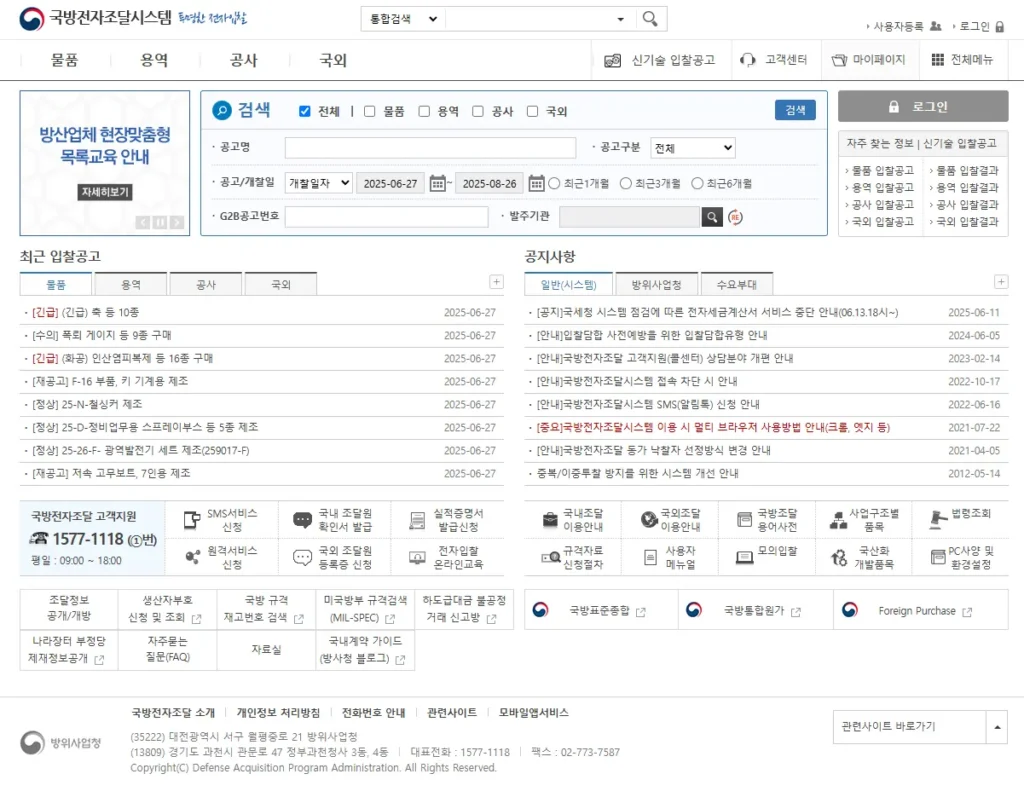Click the magnifier icon in the top search bar
The width and height of the screenshot is (1024, 797).
point(649,19)
